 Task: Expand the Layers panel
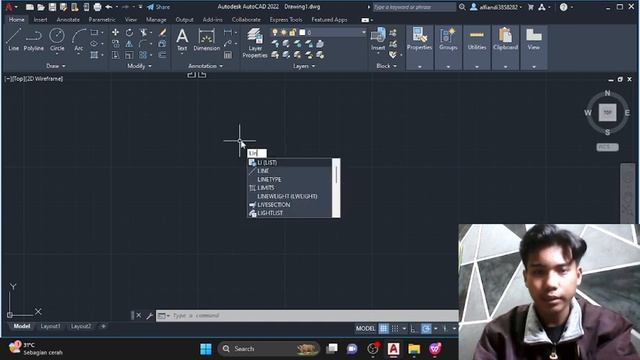[x=304, y=66]
